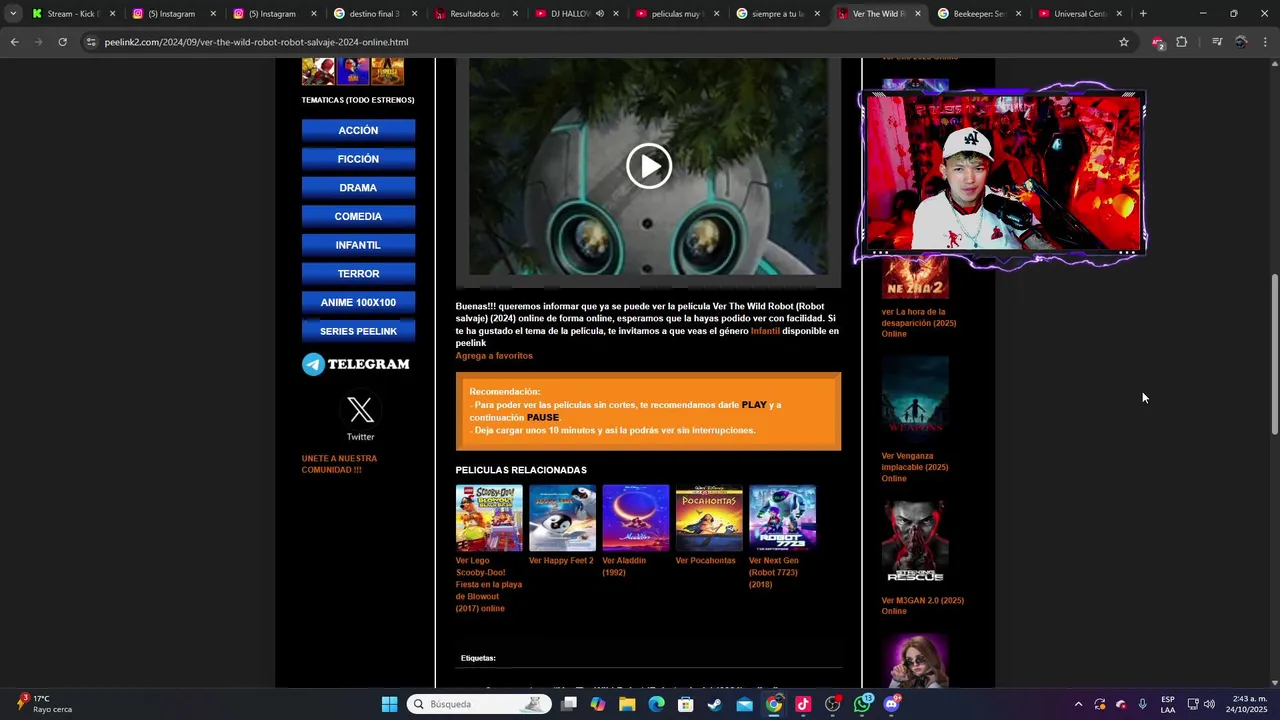This screenshot has width=1280, height=720.
Task: Open Steam from the taskbar
Action: 715,704
